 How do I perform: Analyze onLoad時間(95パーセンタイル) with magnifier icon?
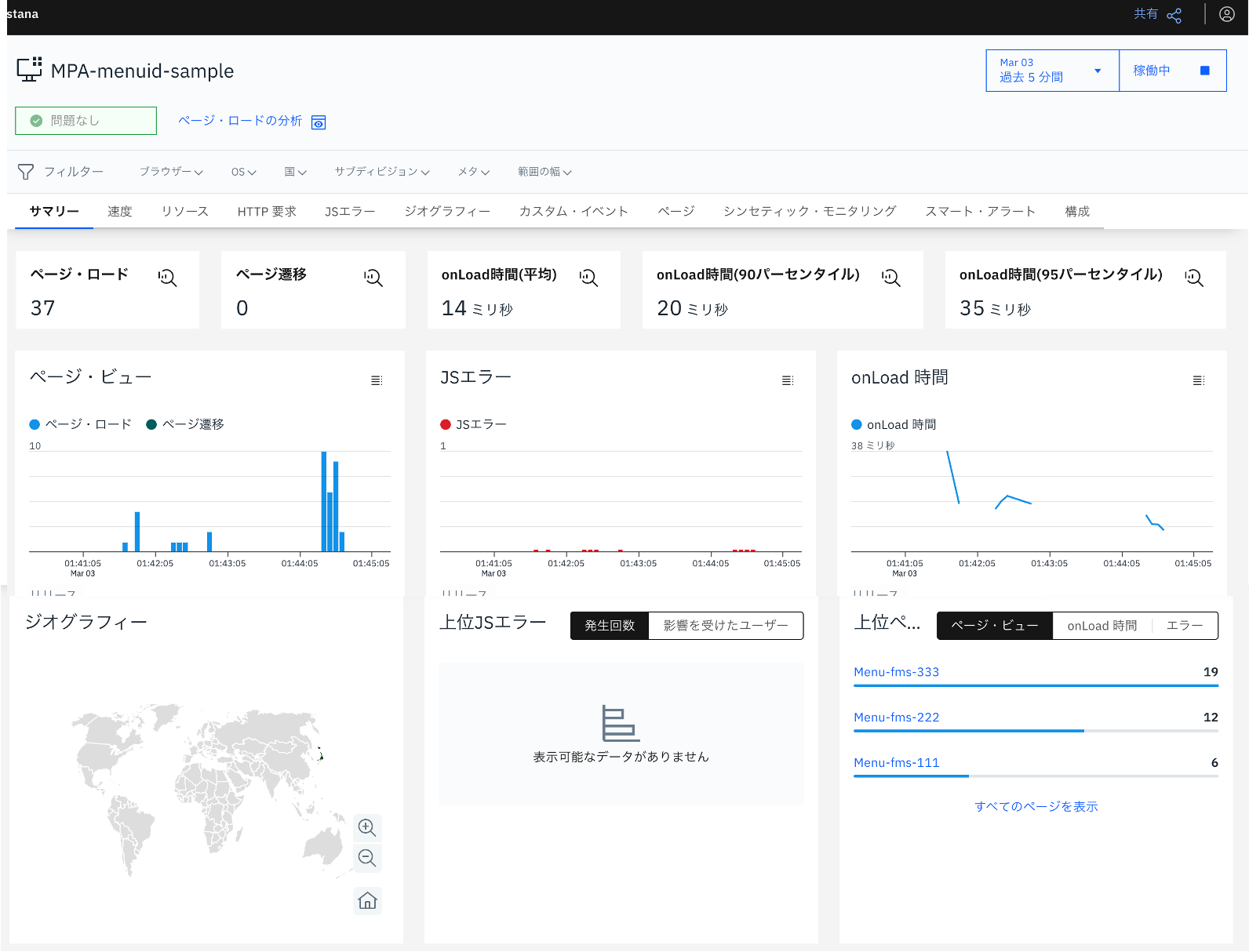tap(1194, 278)
